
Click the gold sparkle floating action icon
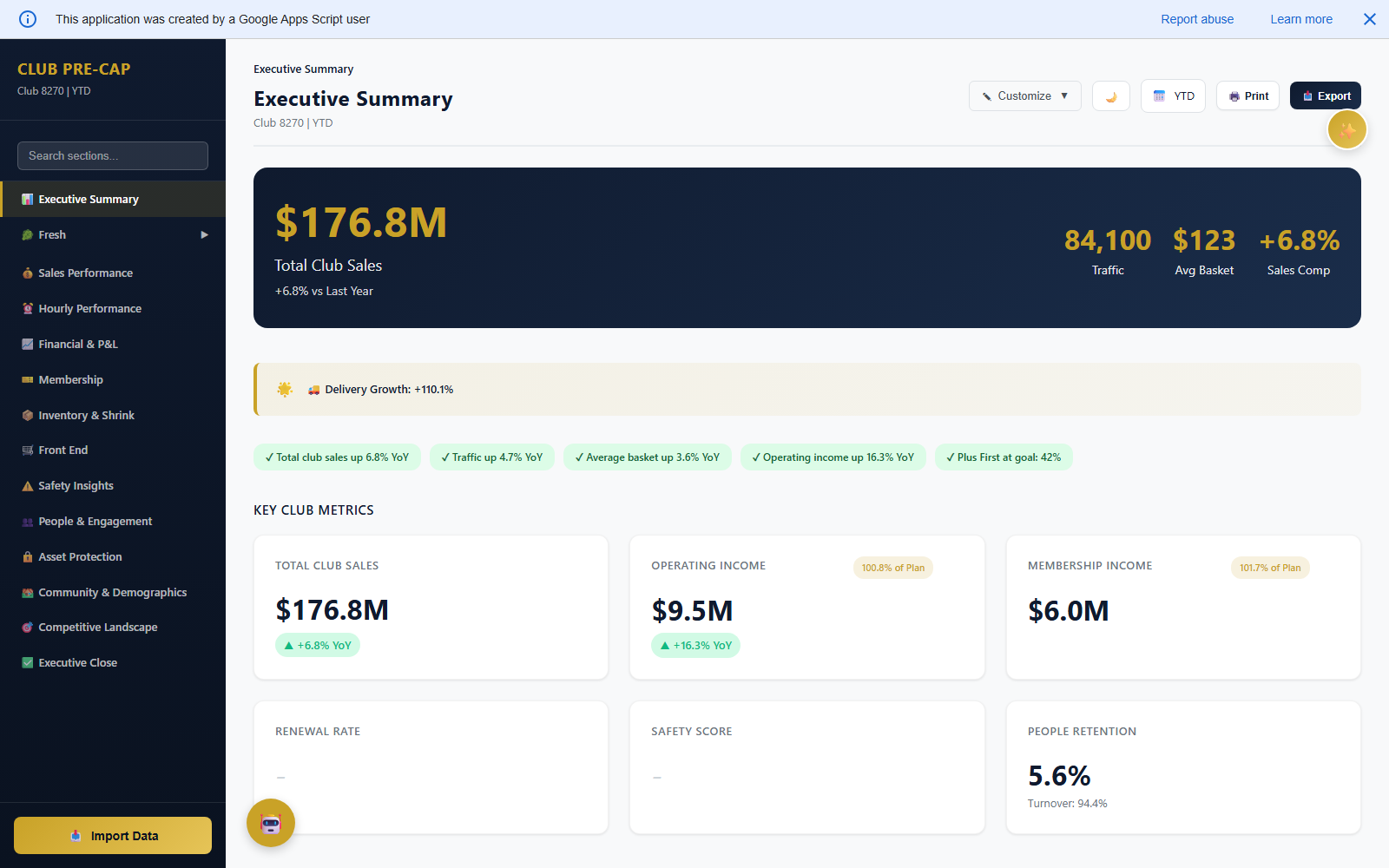(1346, 130)
